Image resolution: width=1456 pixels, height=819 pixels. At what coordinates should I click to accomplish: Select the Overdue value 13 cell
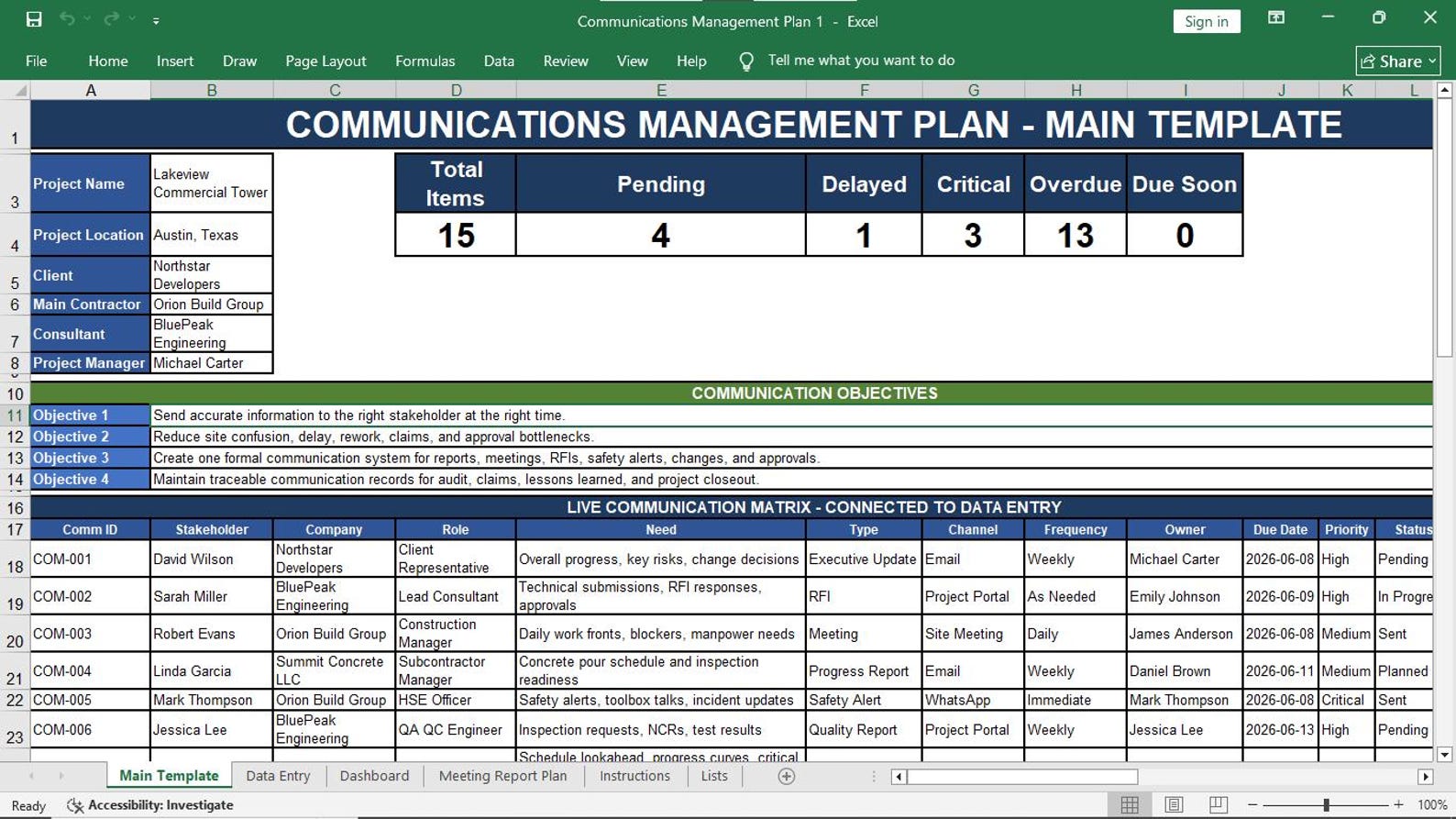(1075, 236)
